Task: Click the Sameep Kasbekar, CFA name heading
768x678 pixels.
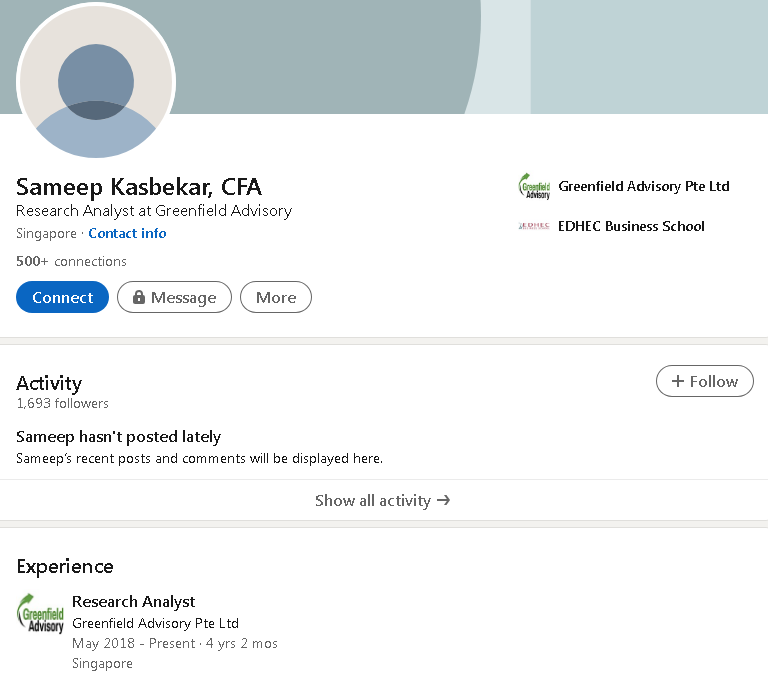Action: point(139,187)
